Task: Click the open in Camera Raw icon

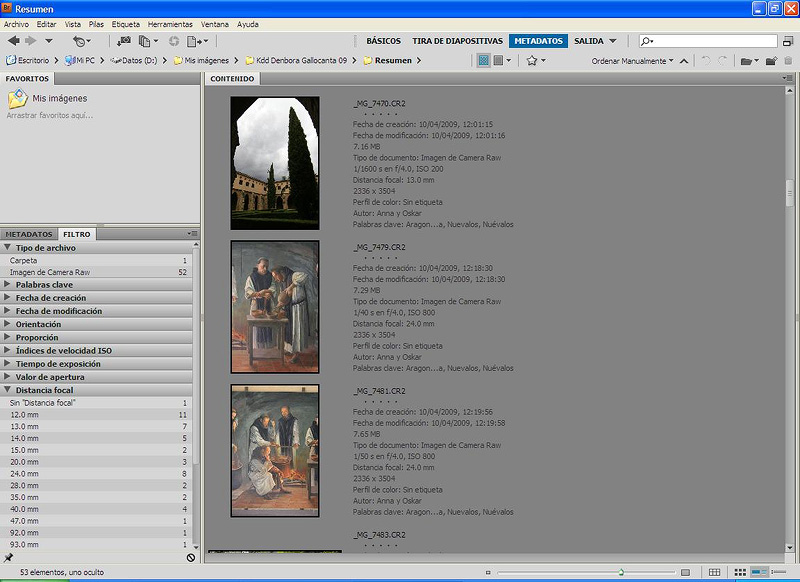Action: coord(174,41)
